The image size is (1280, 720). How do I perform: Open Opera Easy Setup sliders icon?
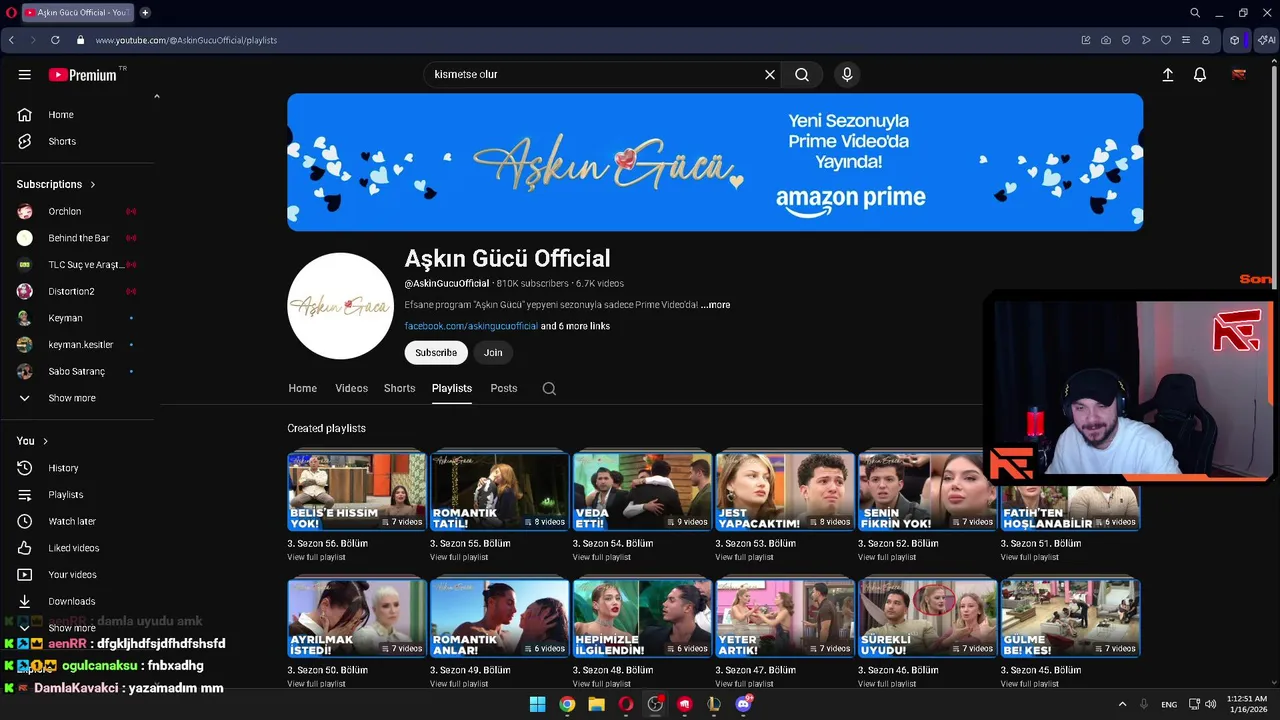point(1186,40)
